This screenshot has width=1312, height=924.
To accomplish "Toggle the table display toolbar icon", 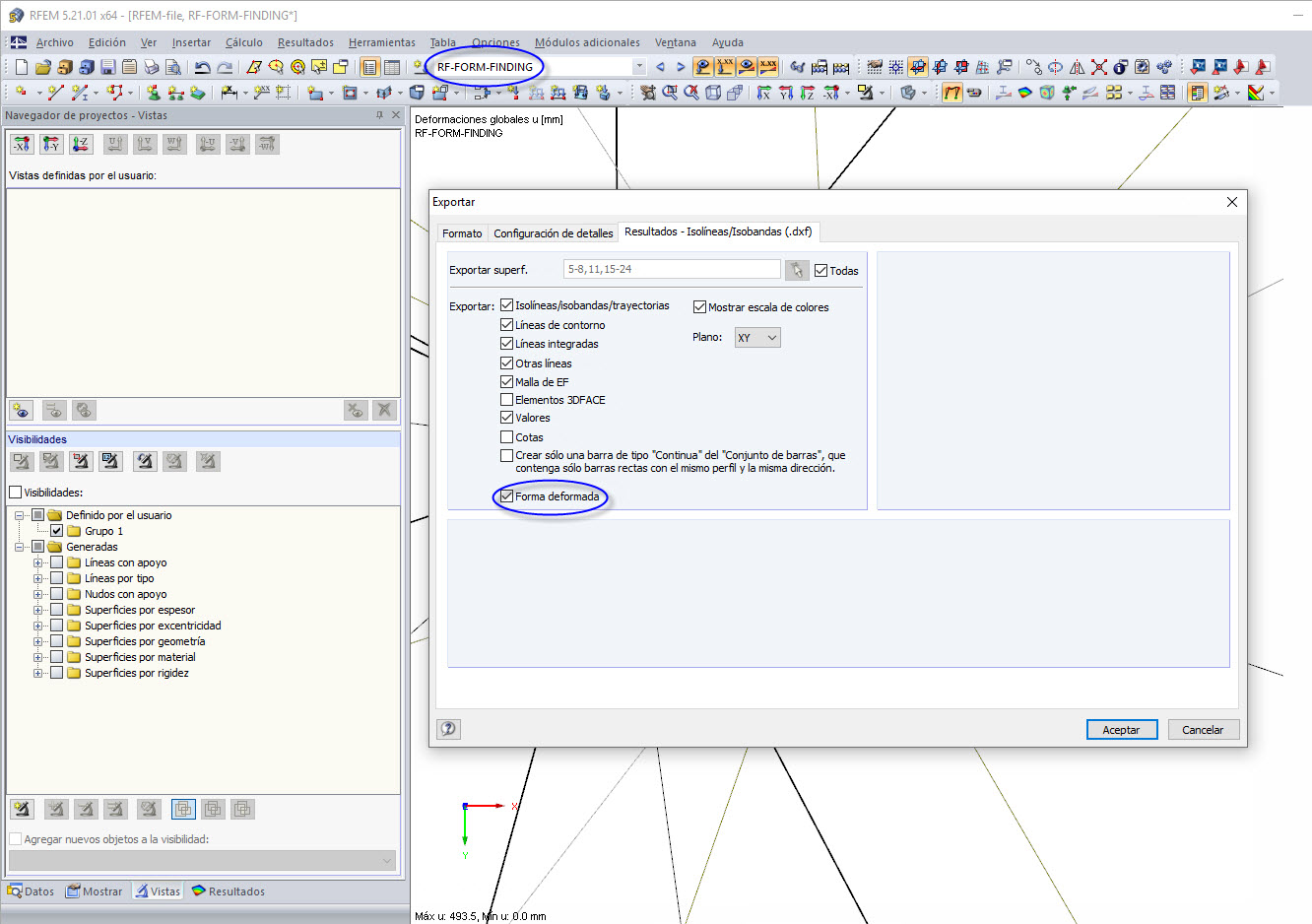I will [x=391, y=67].
